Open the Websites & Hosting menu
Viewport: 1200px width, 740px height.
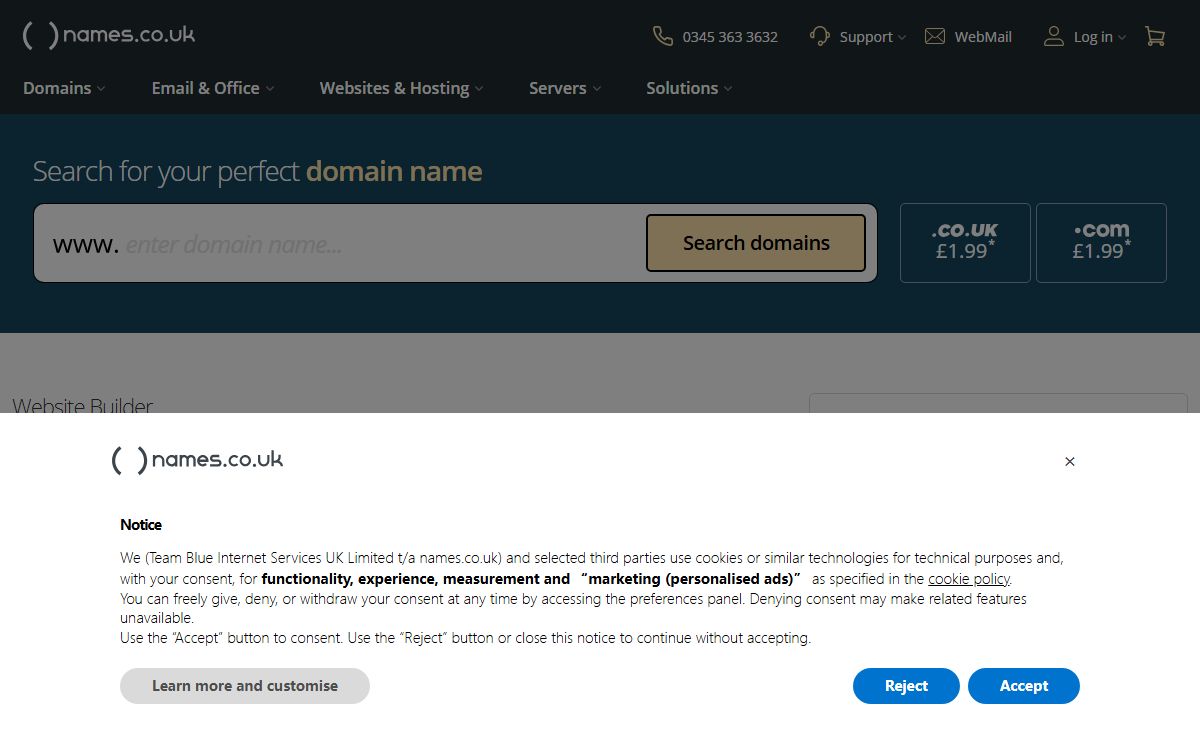401,88
